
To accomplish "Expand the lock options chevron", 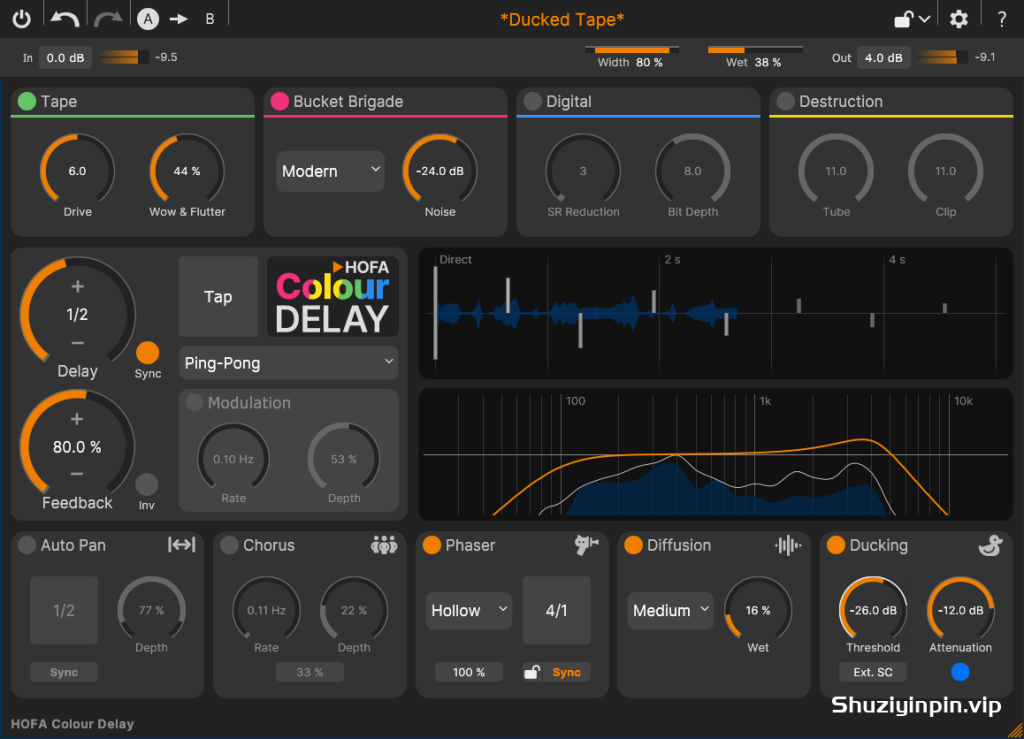I will (x=925, y=19).
